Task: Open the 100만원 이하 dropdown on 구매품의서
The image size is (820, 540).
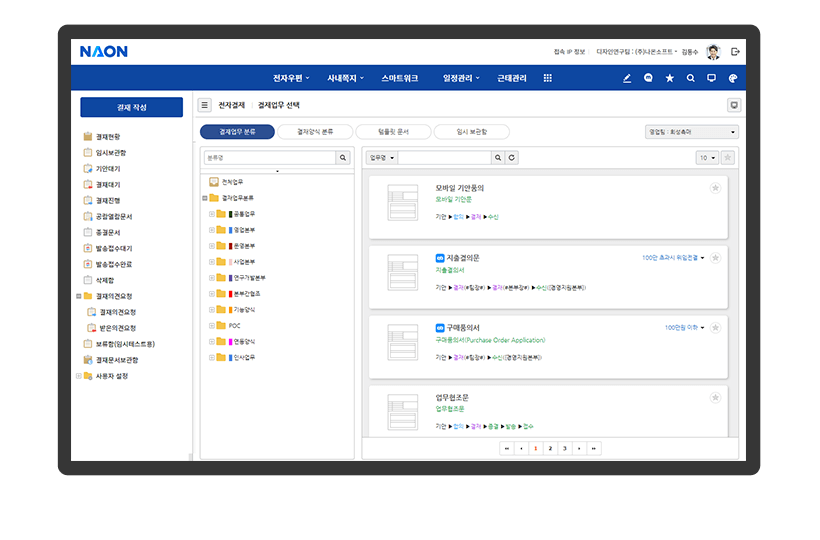Action: [685, 328]
